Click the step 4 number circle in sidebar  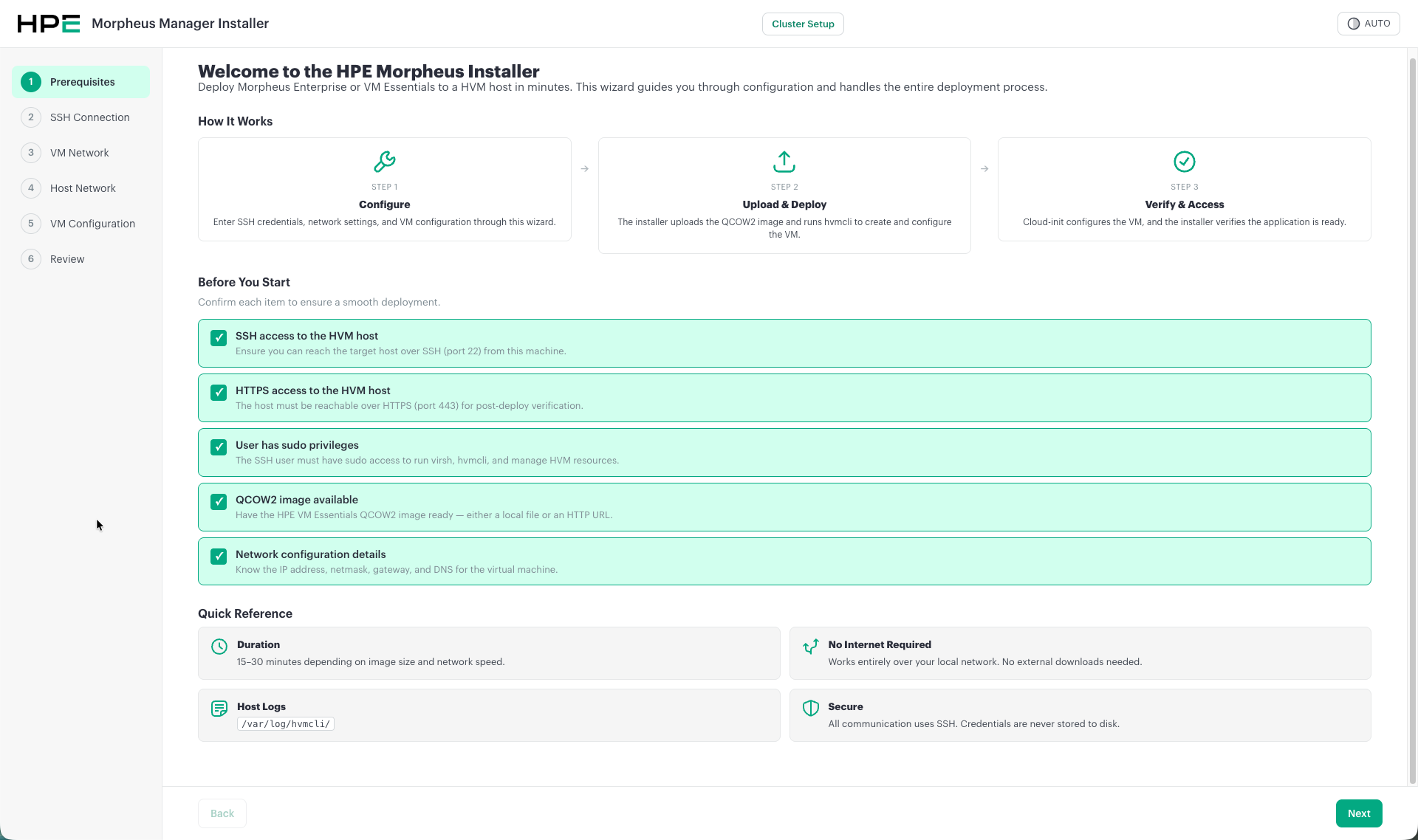click(x=31, y=188)
